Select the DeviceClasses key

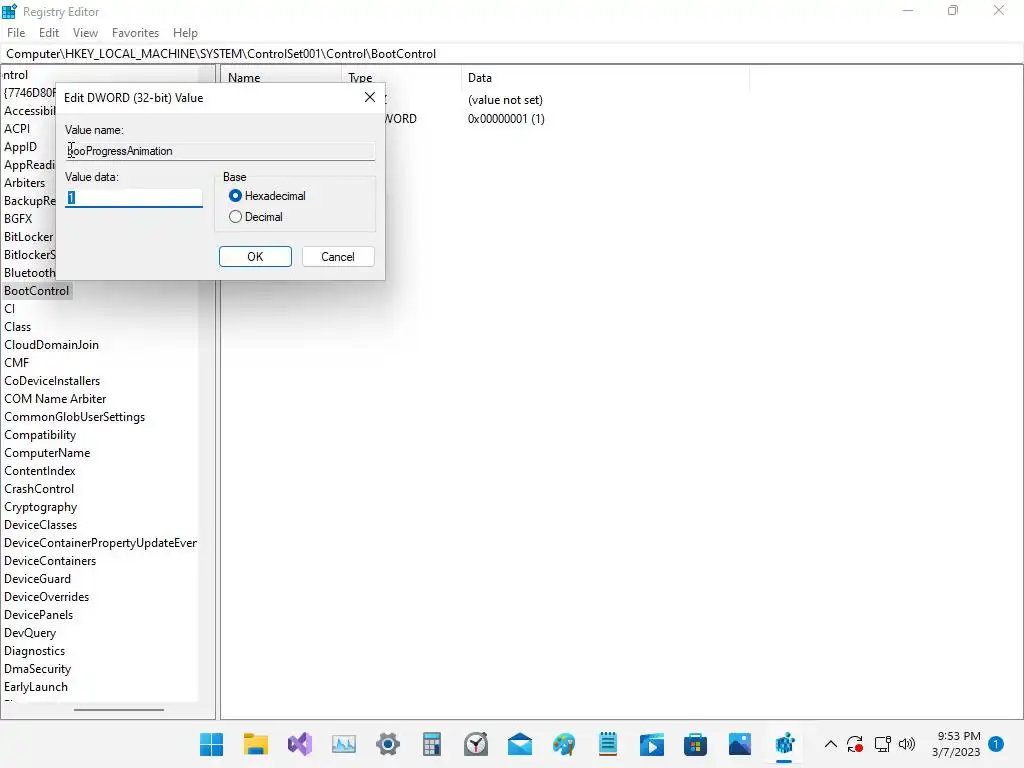pyautogui.click(x=40, y=525)
